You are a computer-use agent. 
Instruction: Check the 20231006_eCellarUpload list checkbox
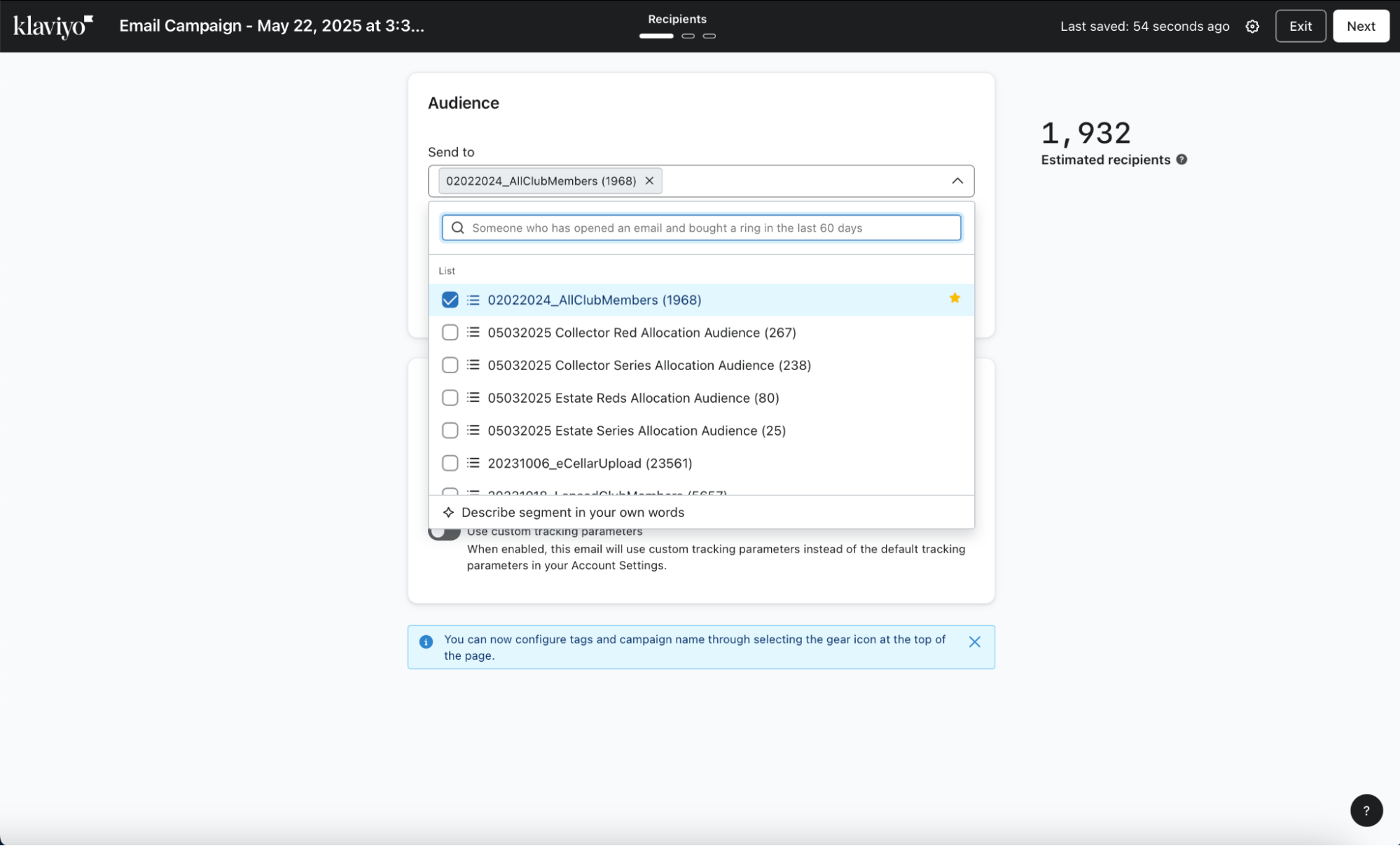[450, 463]
